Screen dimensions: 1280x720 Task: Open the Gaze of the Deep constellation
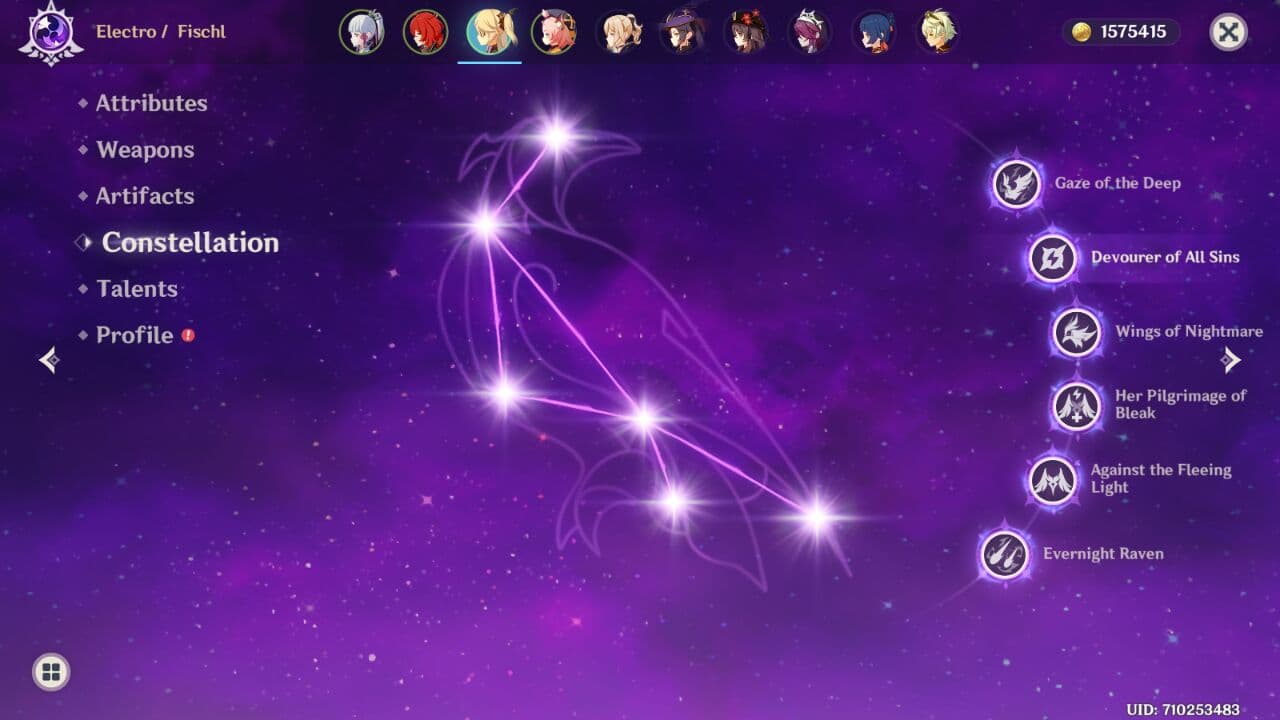point(1017,184)
